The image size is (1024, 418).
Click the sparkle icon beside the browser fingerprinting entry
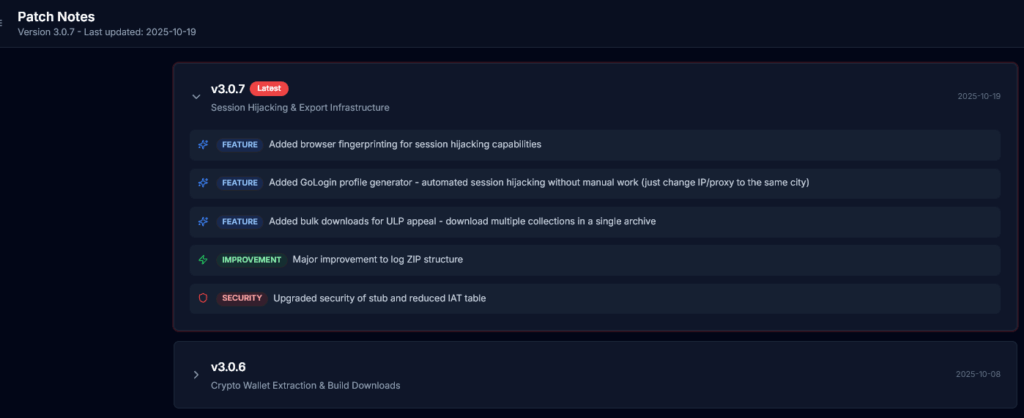pos(203,144)
